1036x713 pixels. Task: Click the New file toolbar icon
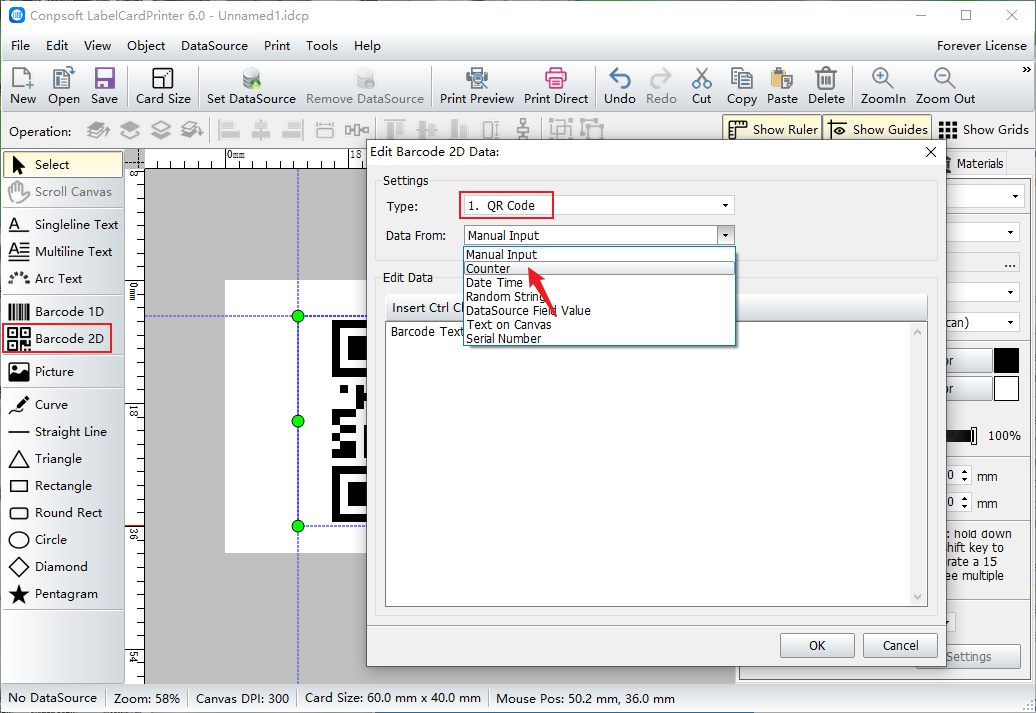pyautogui.click(x=23, y=86)
